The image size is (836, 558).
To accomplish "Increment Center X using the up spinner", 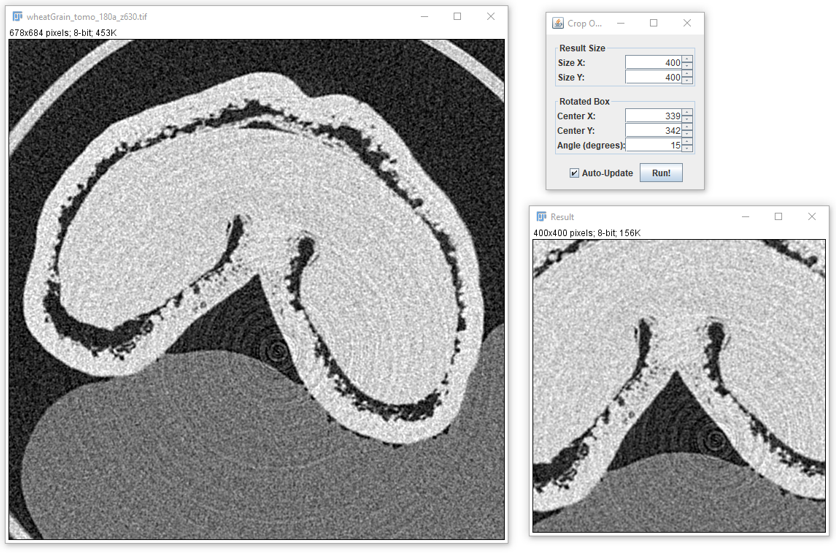I will tap(687, 113).
